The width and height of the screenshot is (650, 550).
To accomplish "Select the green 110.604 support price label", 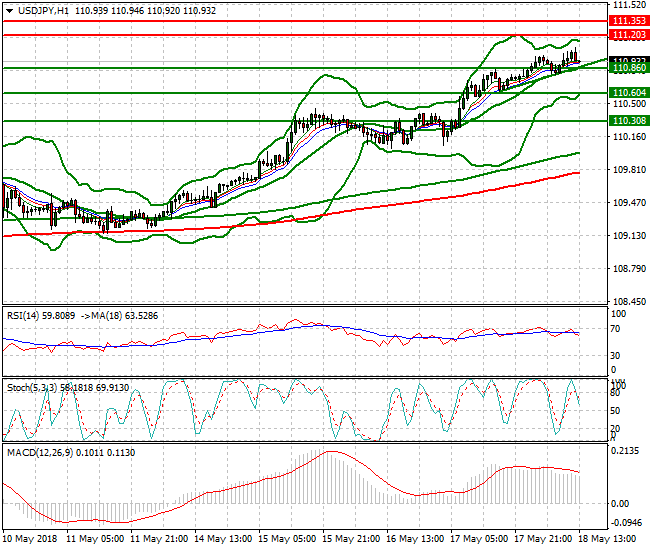I will [x=629, y=93].
